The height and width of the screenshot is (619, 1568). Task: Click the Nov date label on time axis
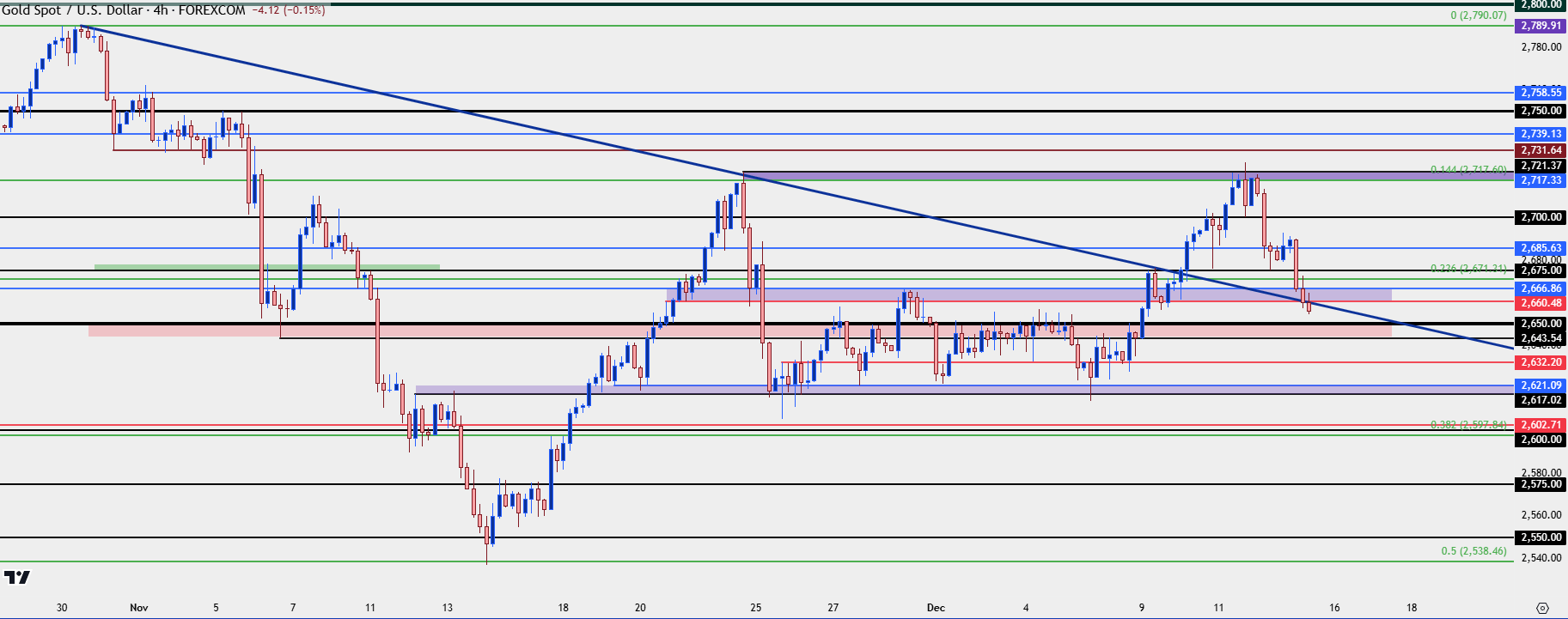coord(139,608)
